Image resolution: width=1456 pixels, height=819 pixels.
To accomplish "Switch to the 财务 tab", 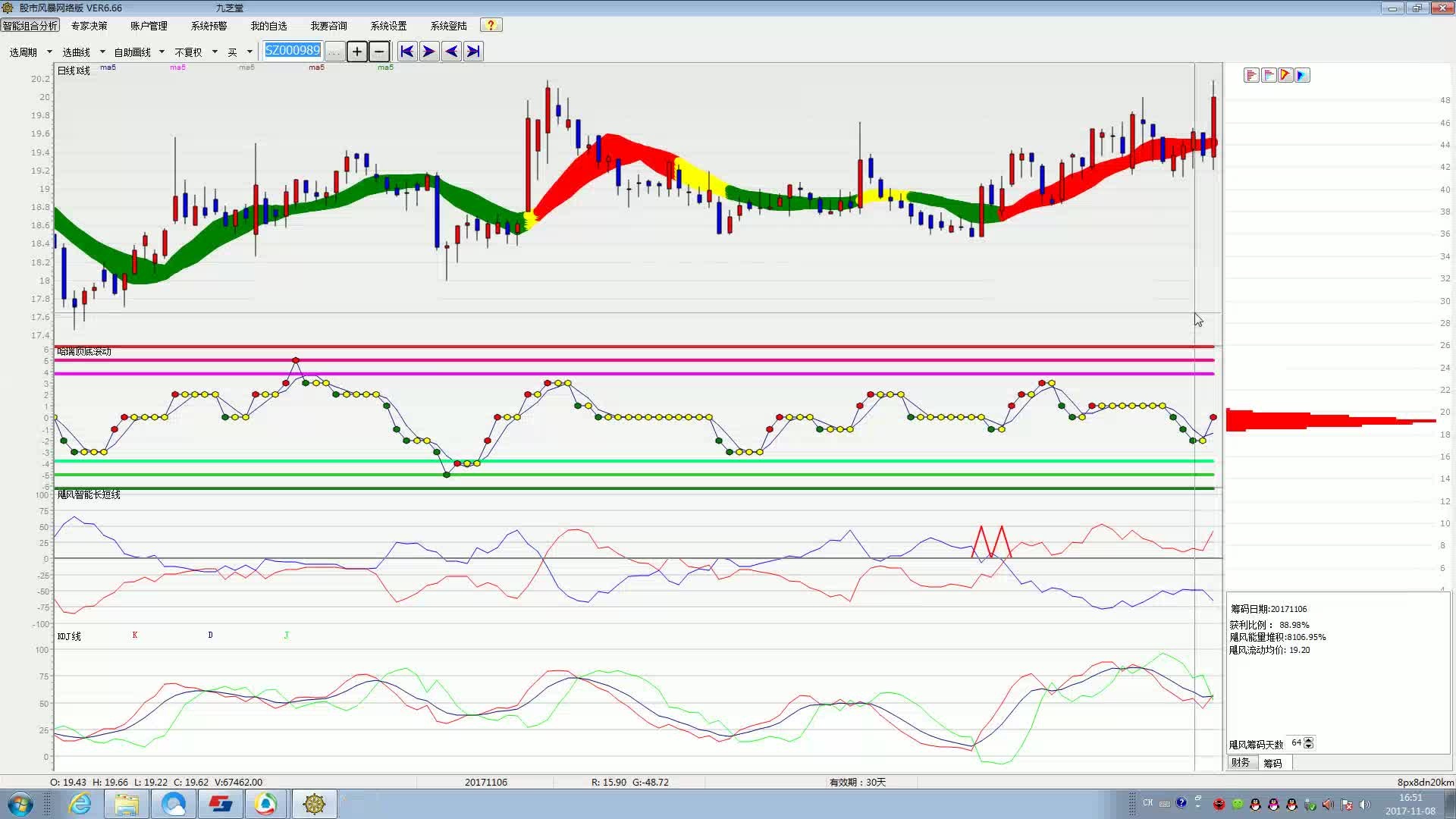I will [1241, 763].
